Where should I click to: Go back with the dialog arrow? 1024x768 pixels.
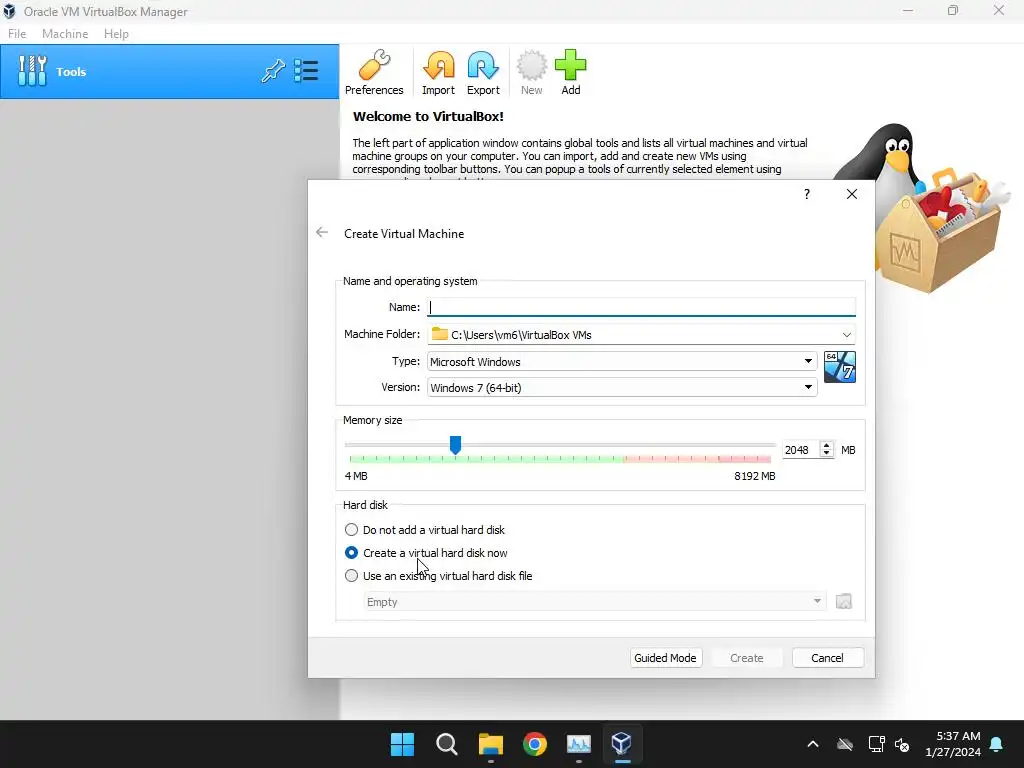click(322, 232)
